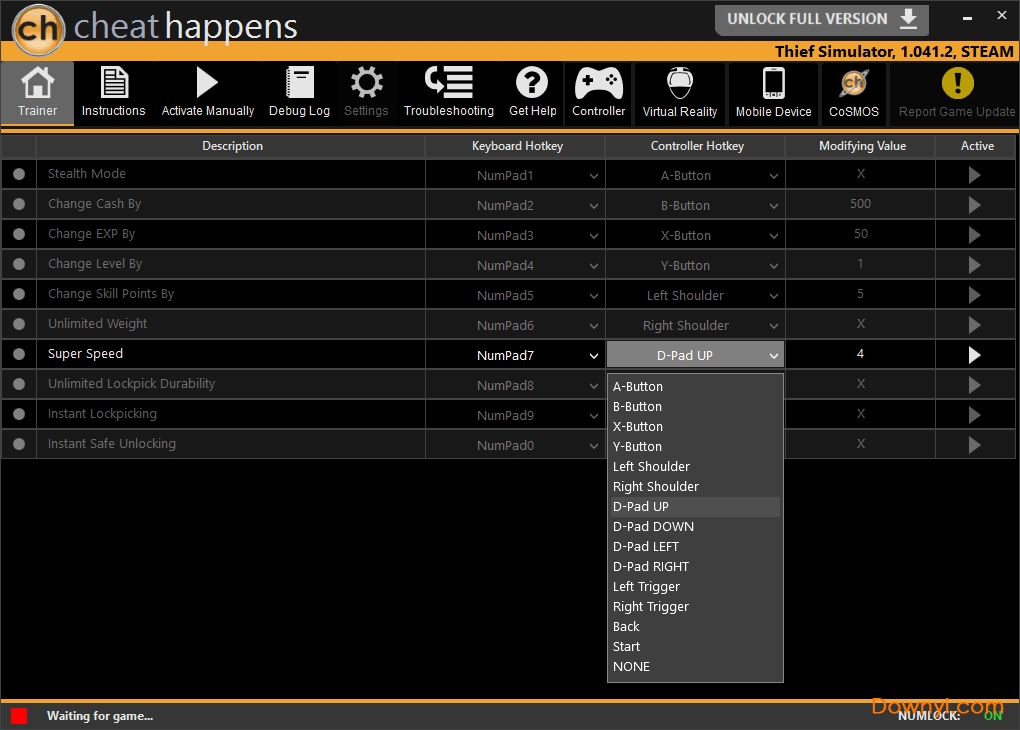Image resolution: width=1020 pixels, height=730 pixels.
Task: Open the Debug Log
Action: 299,93
